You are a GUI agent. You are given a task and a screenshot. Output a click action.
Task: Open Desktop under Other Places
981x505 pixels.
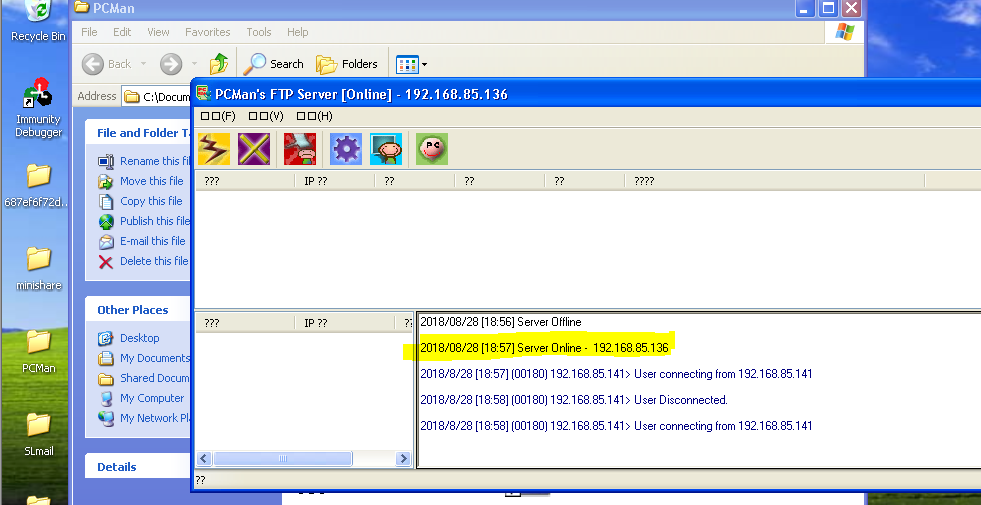click(129, 338)
